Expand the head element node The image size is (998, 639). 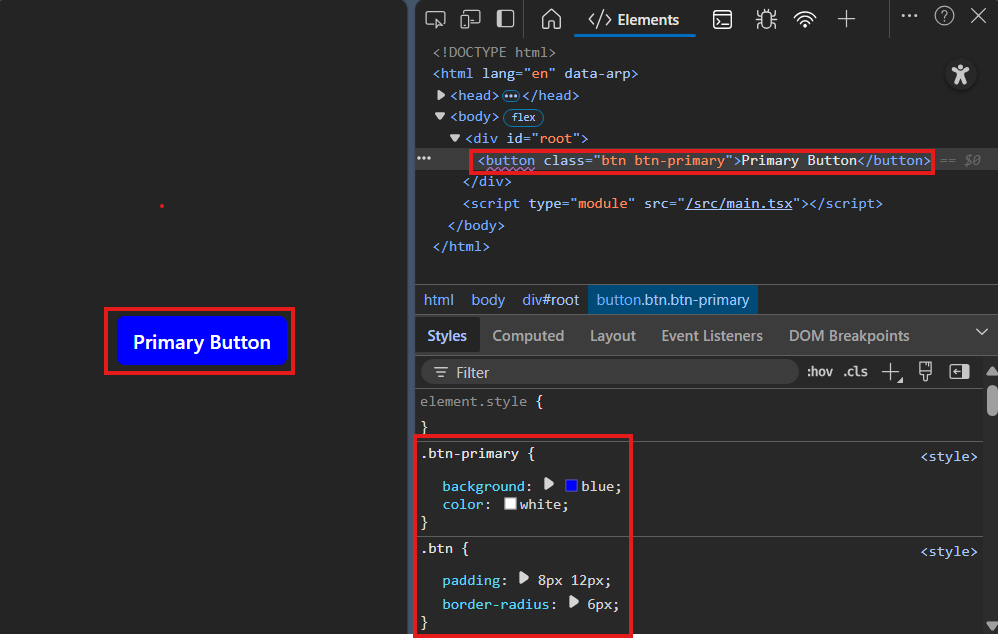[440, 95]
